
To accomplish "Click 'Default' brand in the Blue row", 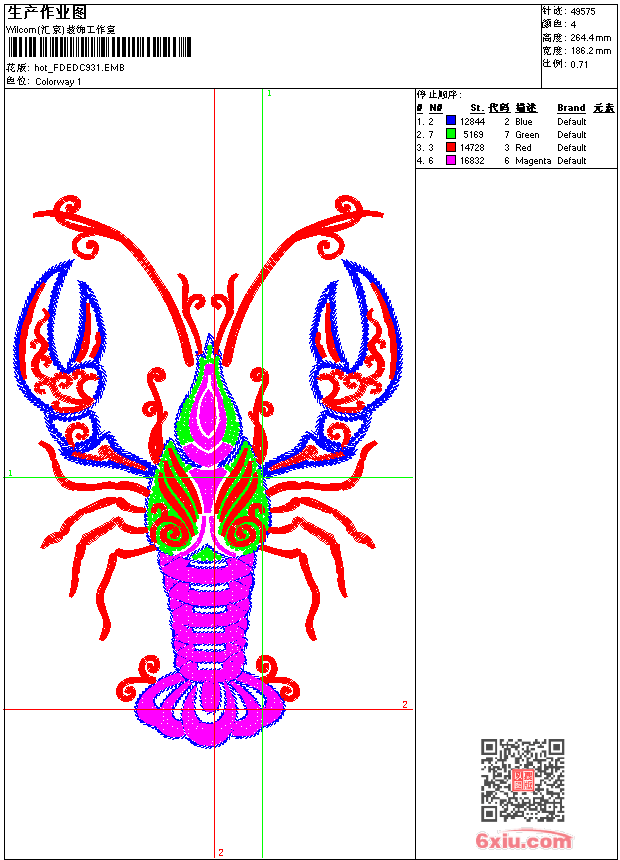I will click(572, 121).
